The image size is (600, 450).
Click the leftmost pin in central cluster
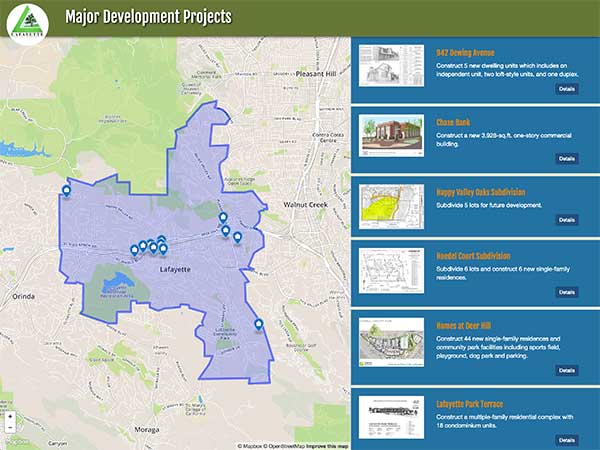click(x=134, y=250)
